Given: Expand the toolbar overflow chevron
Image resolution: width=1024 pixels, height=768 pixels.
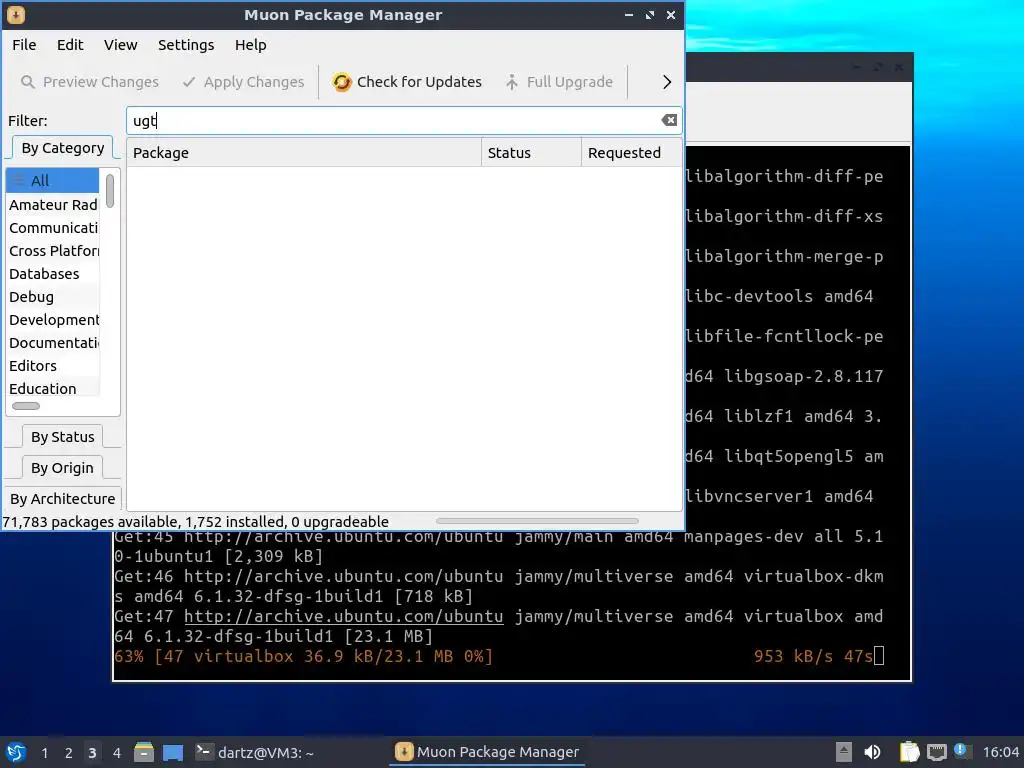Looking at the screenshot, I should 667,82.
